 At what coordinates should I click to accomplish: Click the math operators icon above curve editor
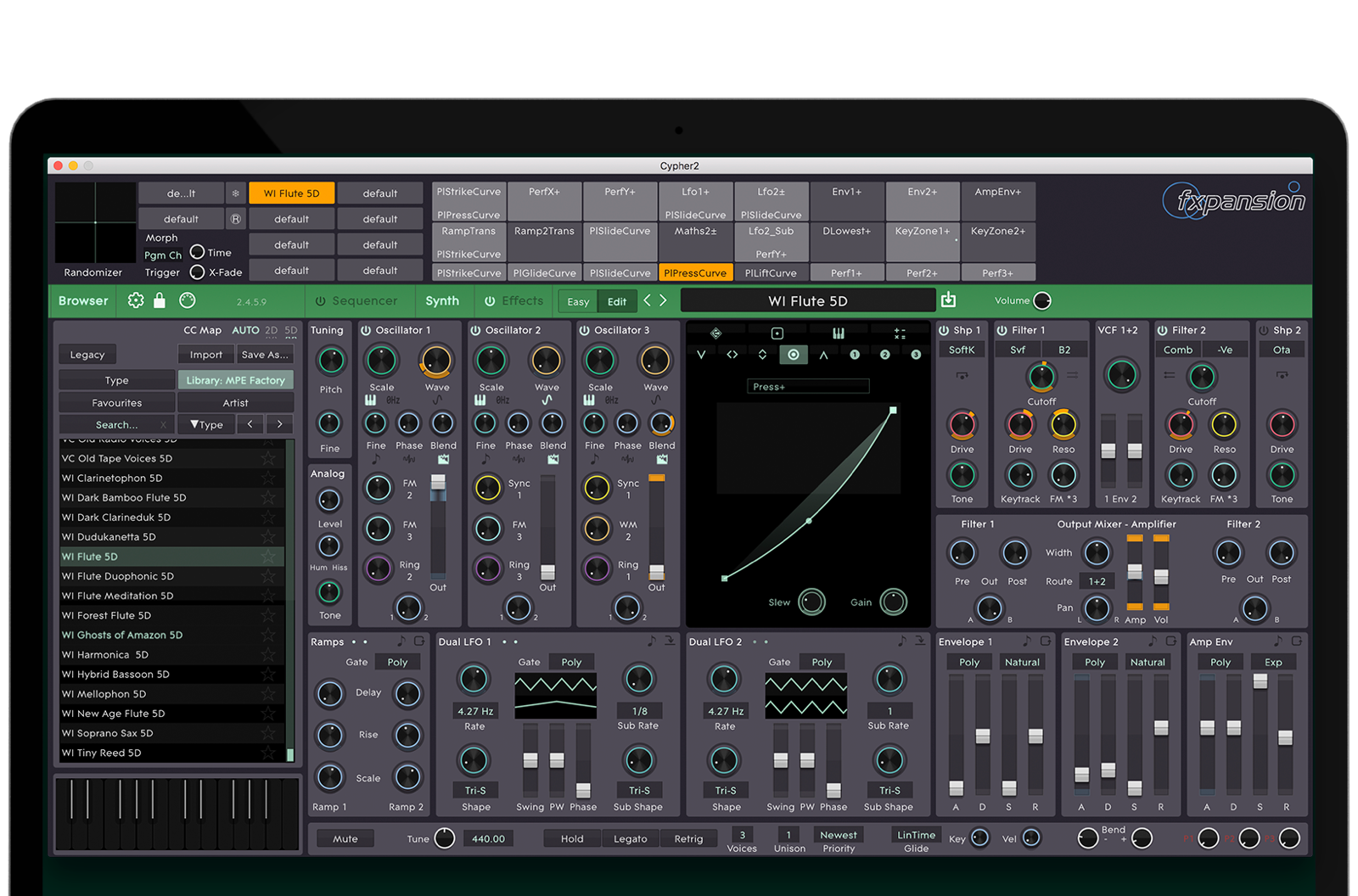pos(900,333)
